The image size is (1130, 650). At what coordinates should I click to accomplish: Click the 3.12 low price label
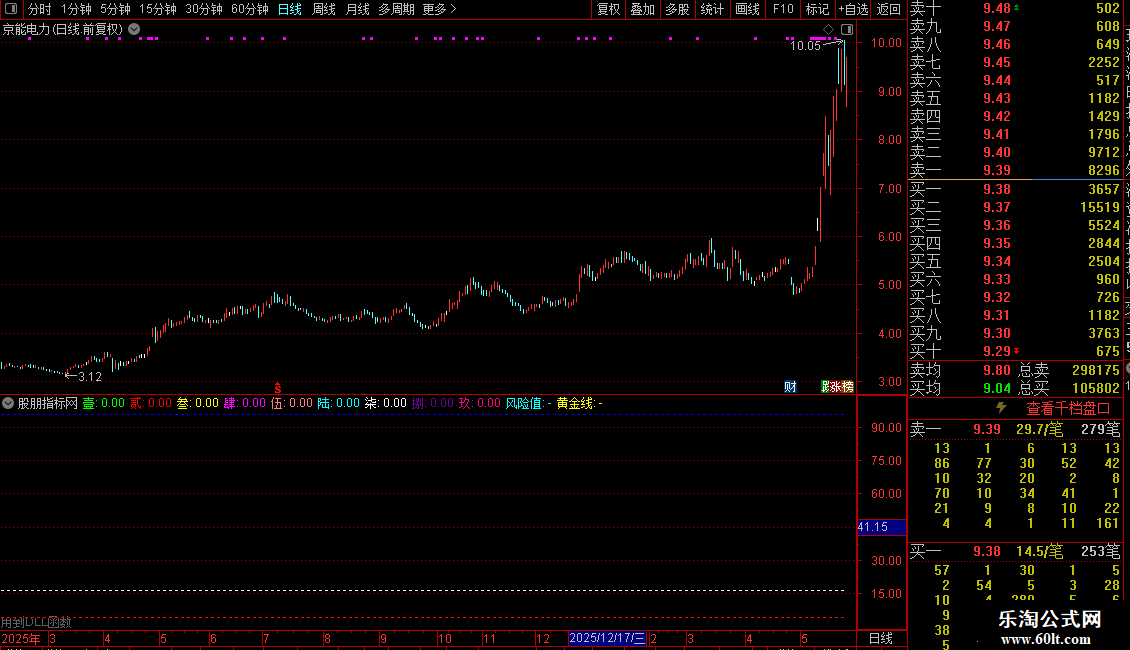tap(90, 377)
